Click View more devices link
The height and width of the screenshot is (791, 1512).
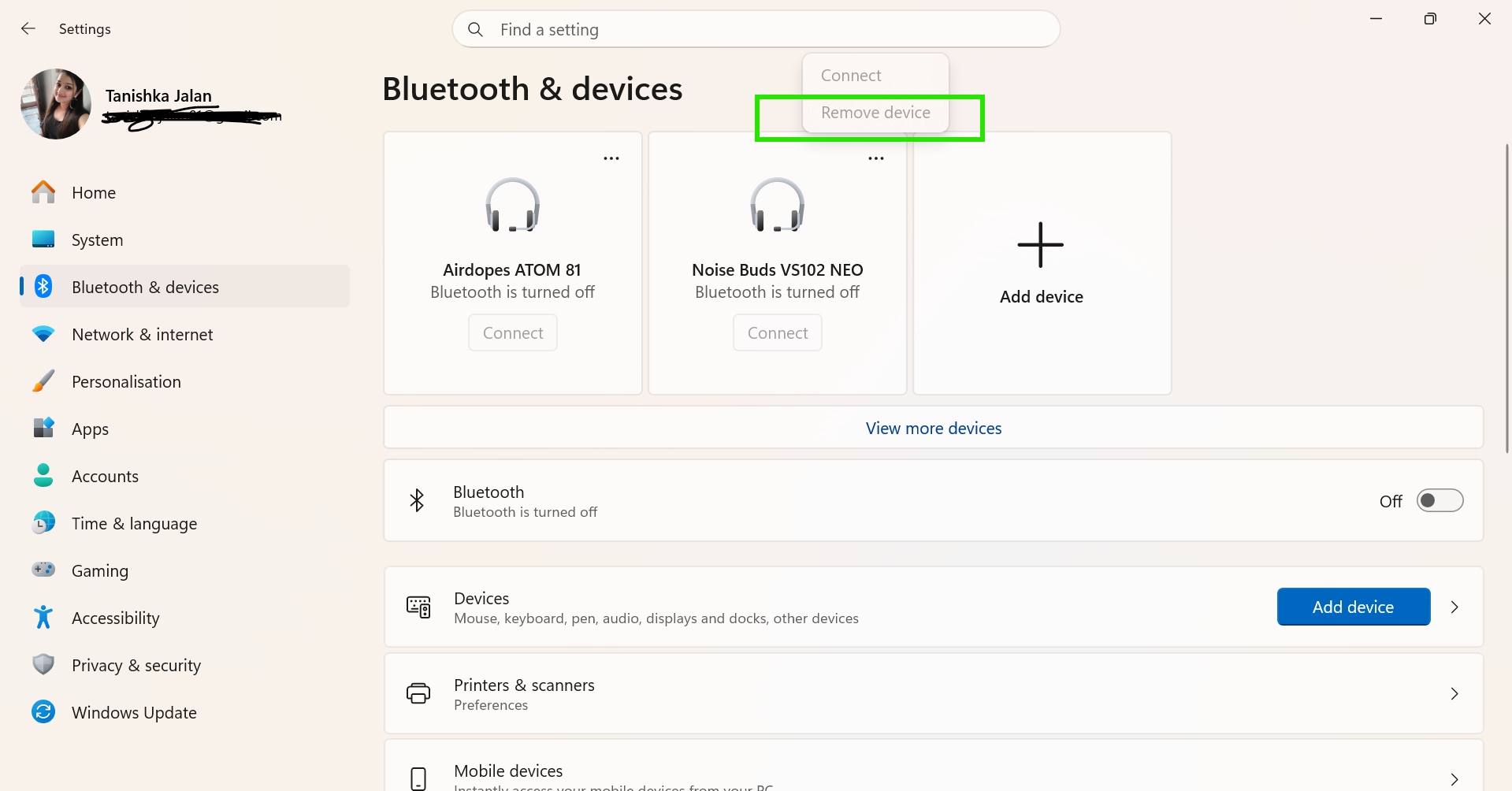pos(934,429)
